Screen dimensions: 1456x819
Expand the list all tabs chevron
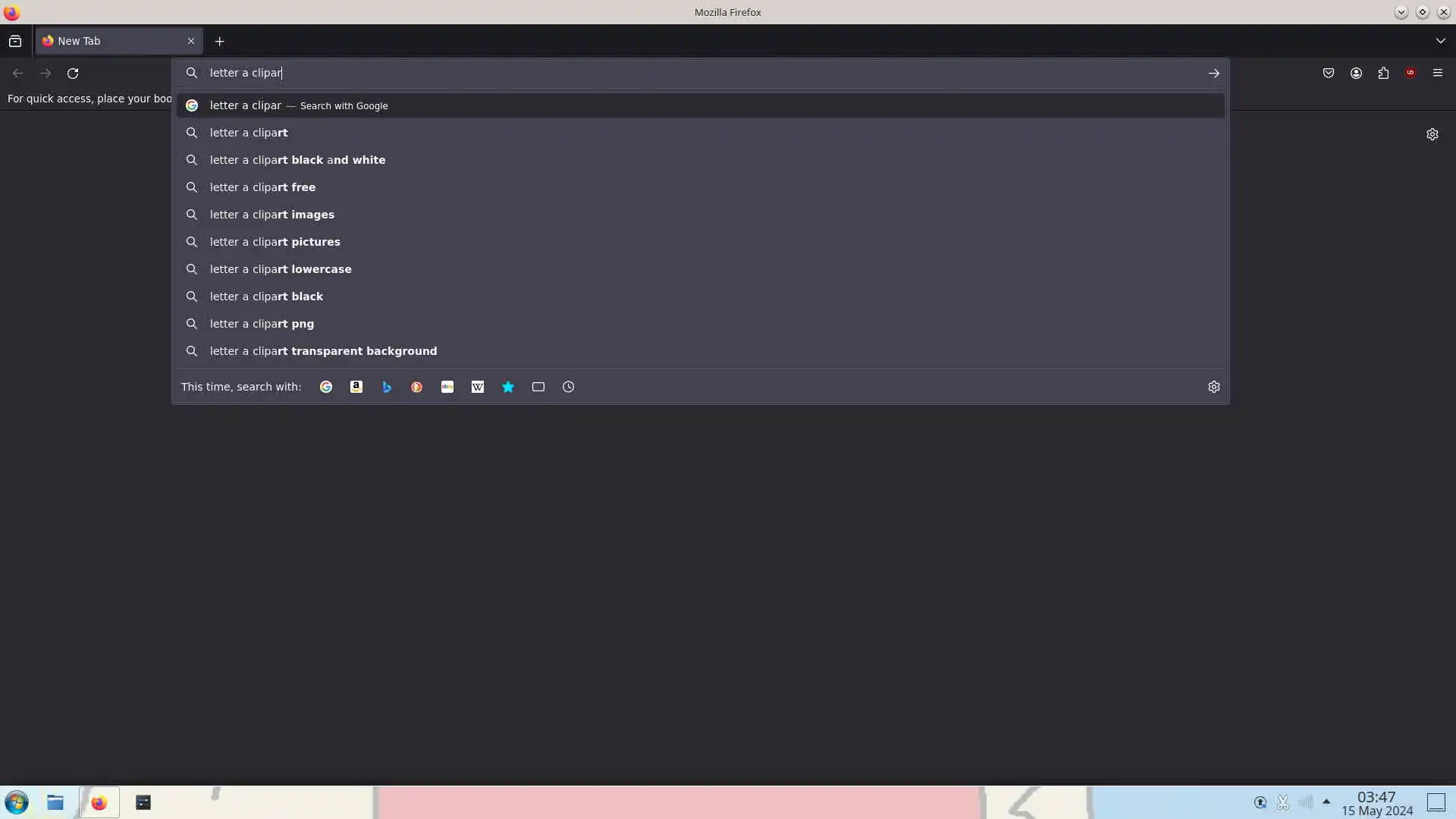point(1440,41)
